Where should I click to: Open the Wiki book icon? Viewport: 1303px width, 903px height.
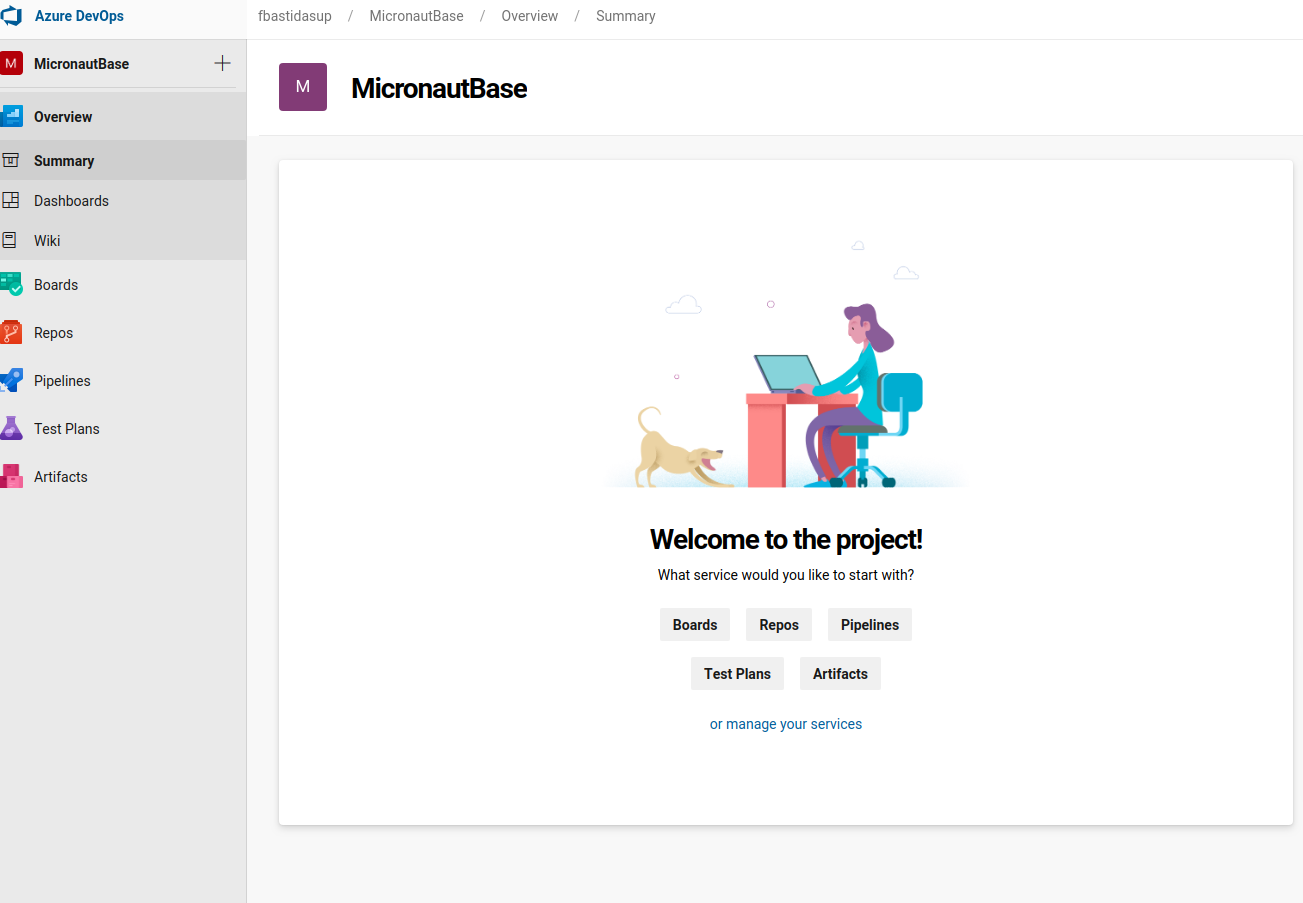[x=11, y=240]
